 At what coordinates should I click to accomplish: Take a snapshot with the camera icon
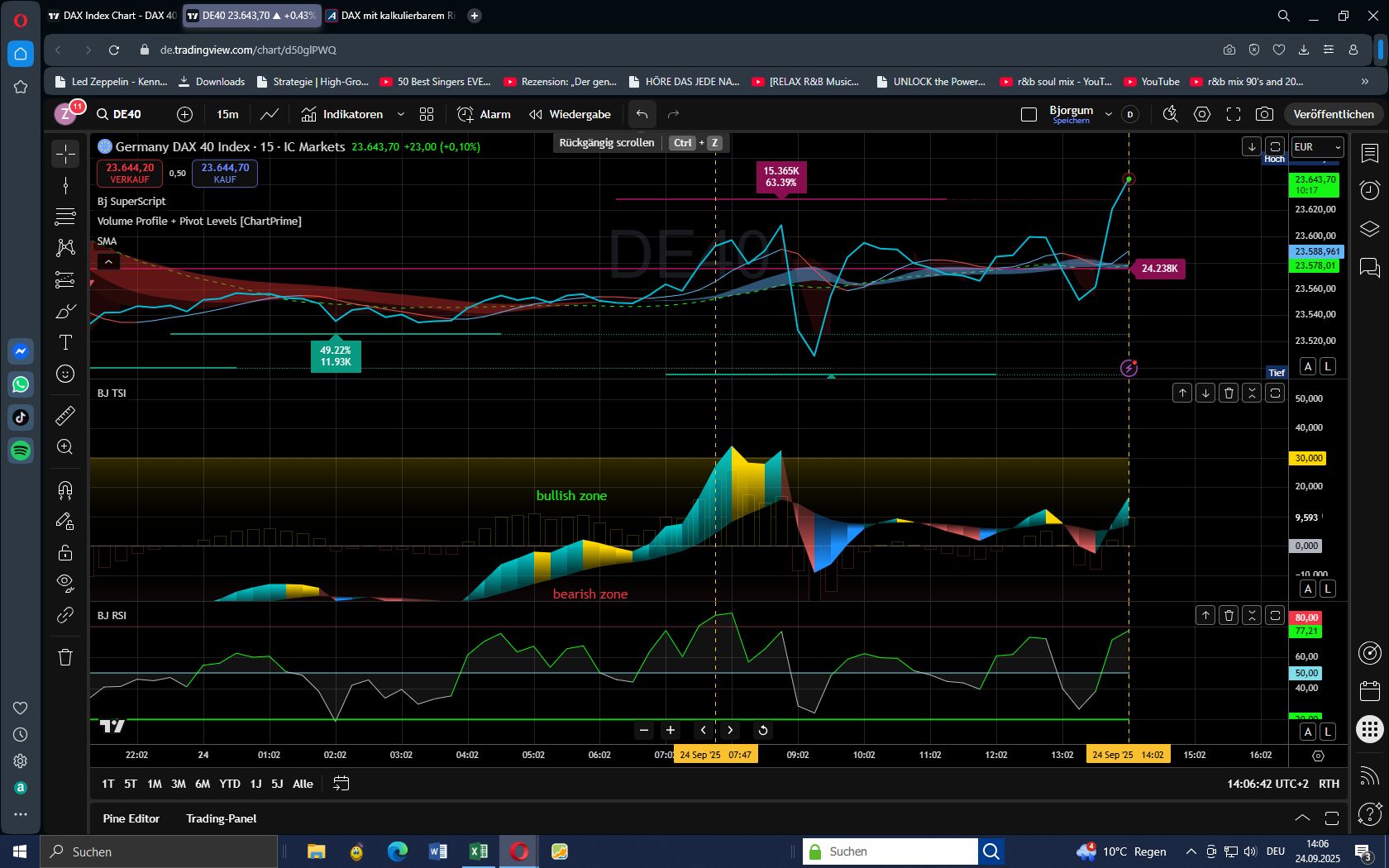(x=1264, y=114)
